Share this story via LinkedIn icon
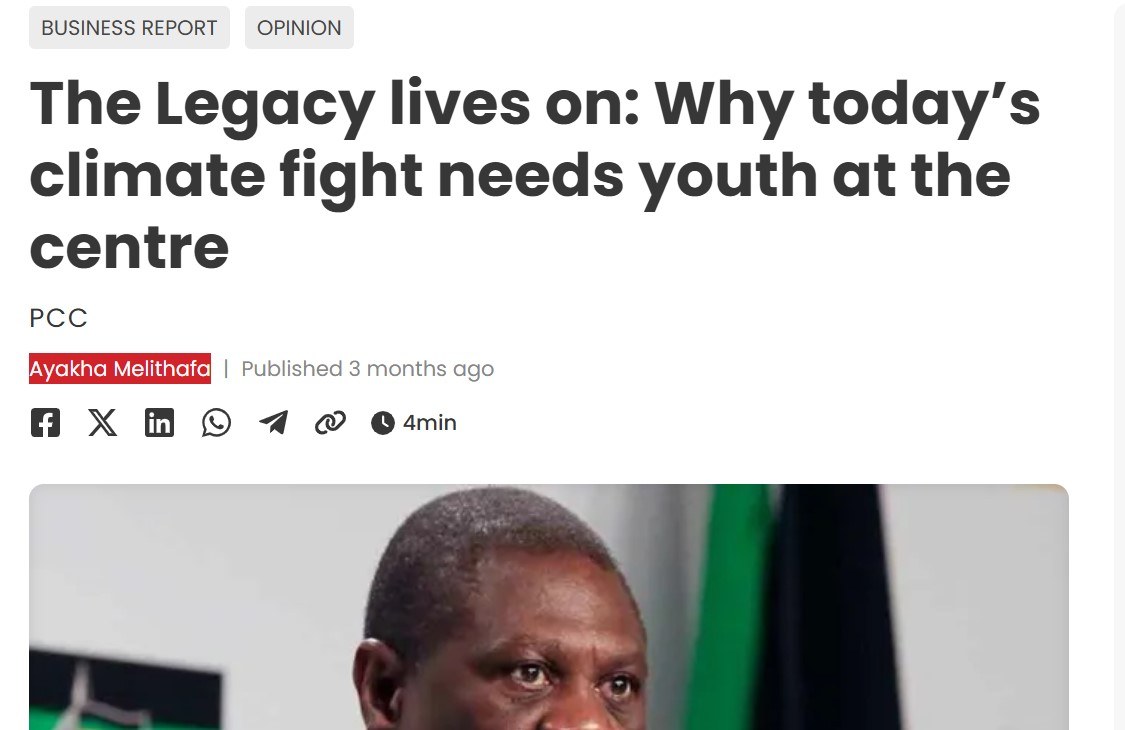1125x730 pixels. click(x=159, y=423)
